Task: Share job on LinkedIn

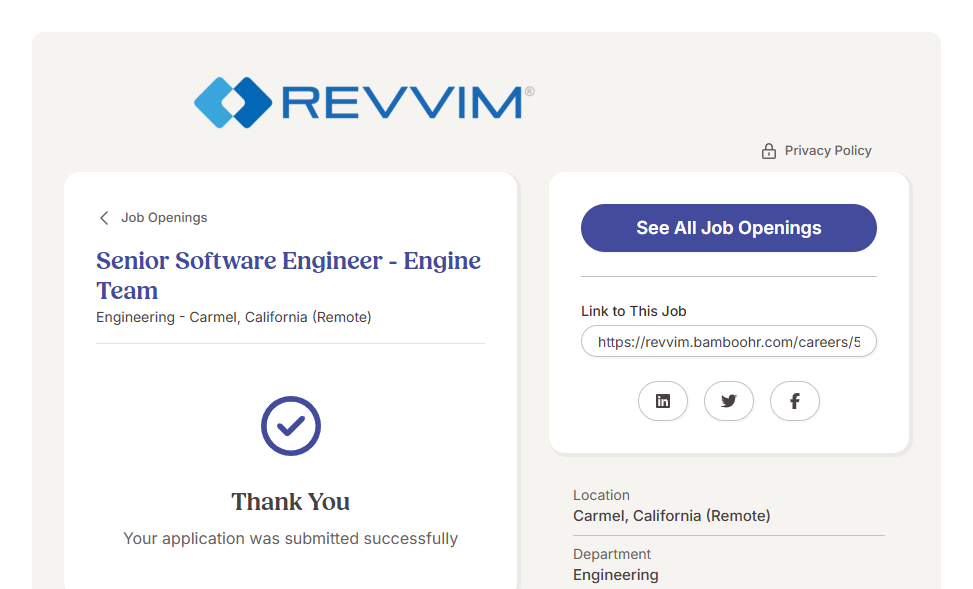Action: pyautogui.click(x=663, y=401)
